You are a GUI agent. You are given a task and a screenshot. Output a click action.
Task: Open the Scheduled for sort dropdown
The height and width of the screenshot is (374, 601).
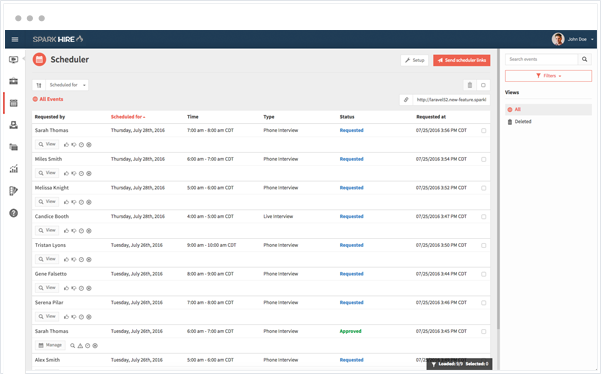click(x=67, y=85)
